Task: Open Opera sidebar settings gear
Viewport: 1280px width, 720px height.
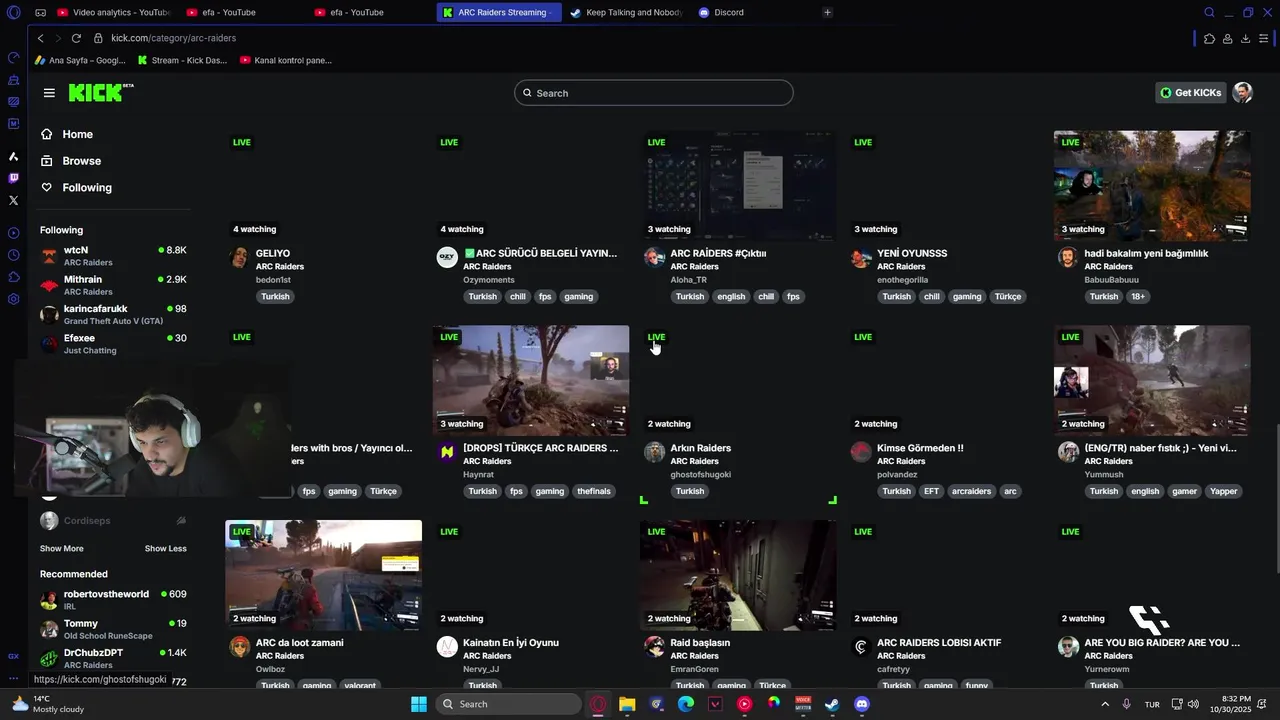Action: point(13,299)
